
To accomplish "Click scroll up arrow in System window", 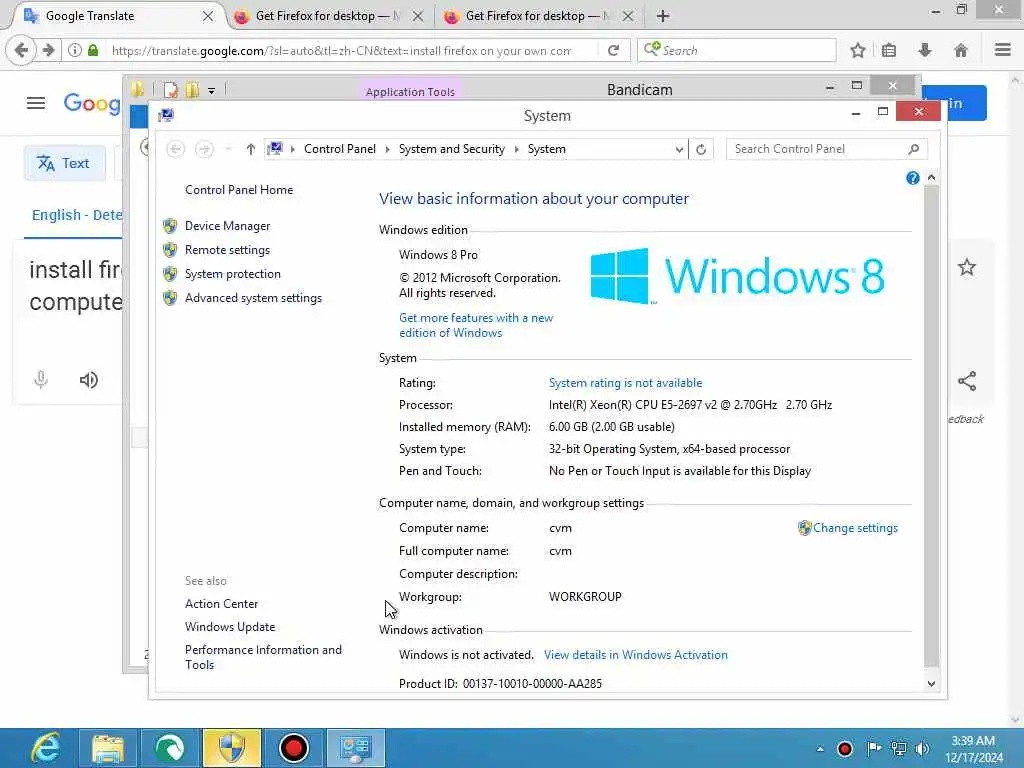I will coord(931,178).
